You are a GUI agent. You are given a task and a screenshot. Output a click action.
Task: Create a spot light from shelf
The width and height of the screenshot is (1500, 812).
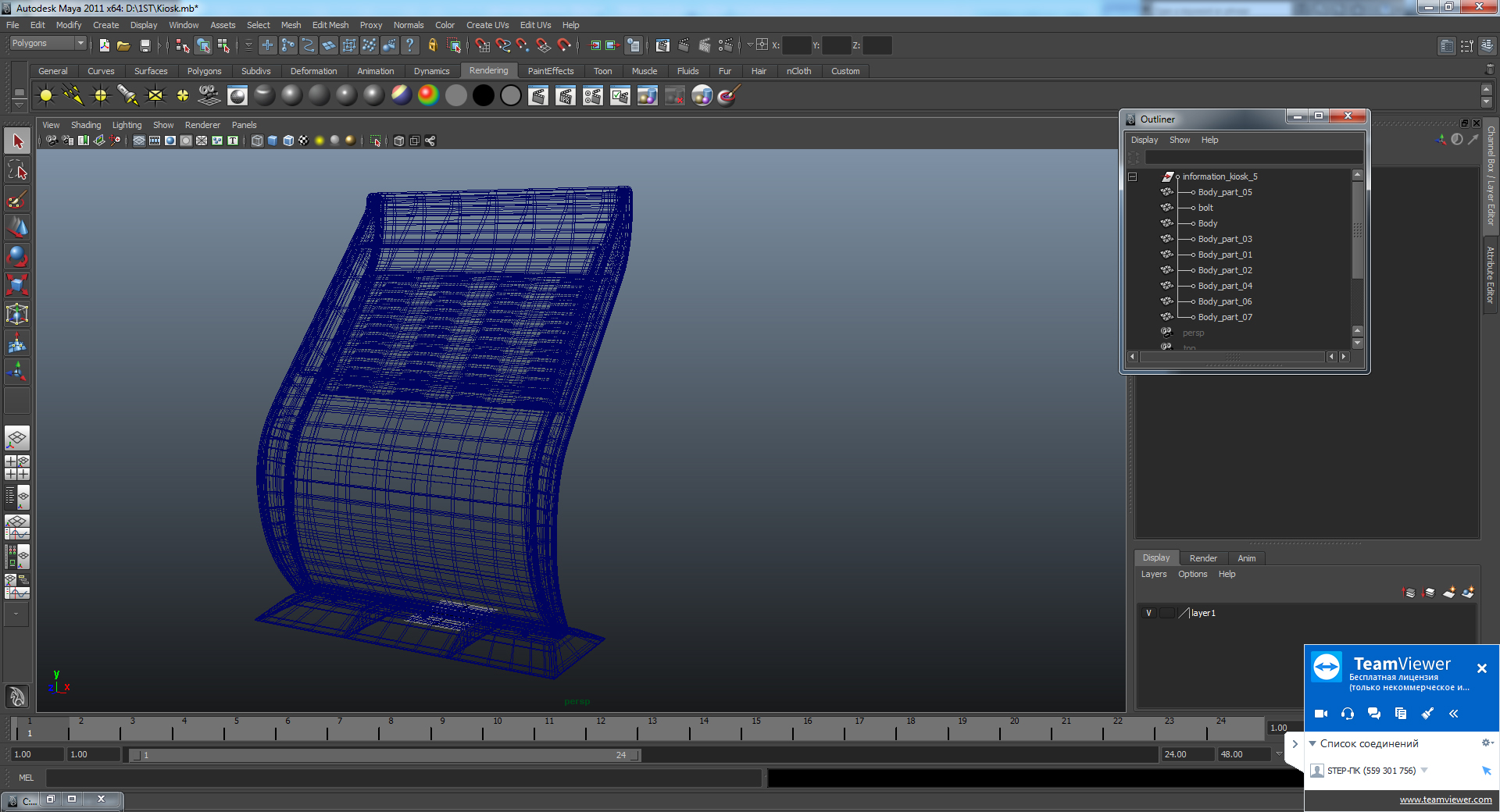pyautogui.click(x=128, y=96)
